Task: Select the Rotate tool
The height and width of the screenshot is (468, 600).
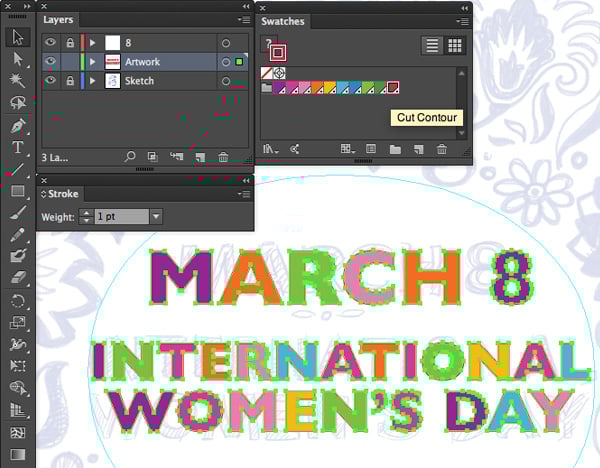Action: click(18, 301)
